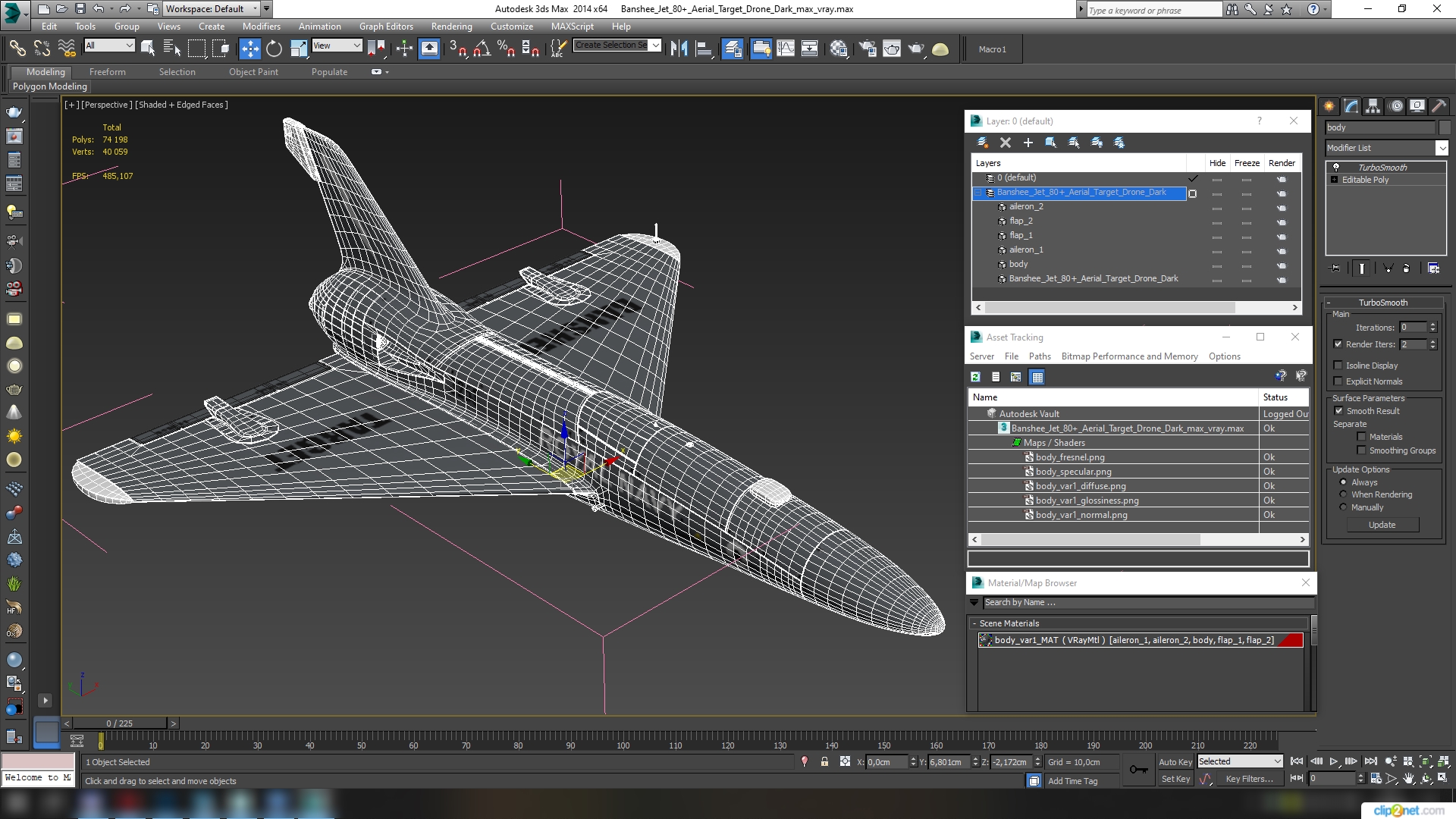Select When Rendering update option

coord(1343,494)
